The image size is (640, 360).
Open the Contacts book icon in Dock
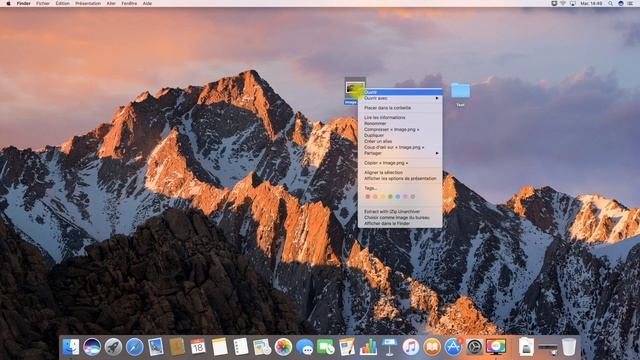point(177,347)
